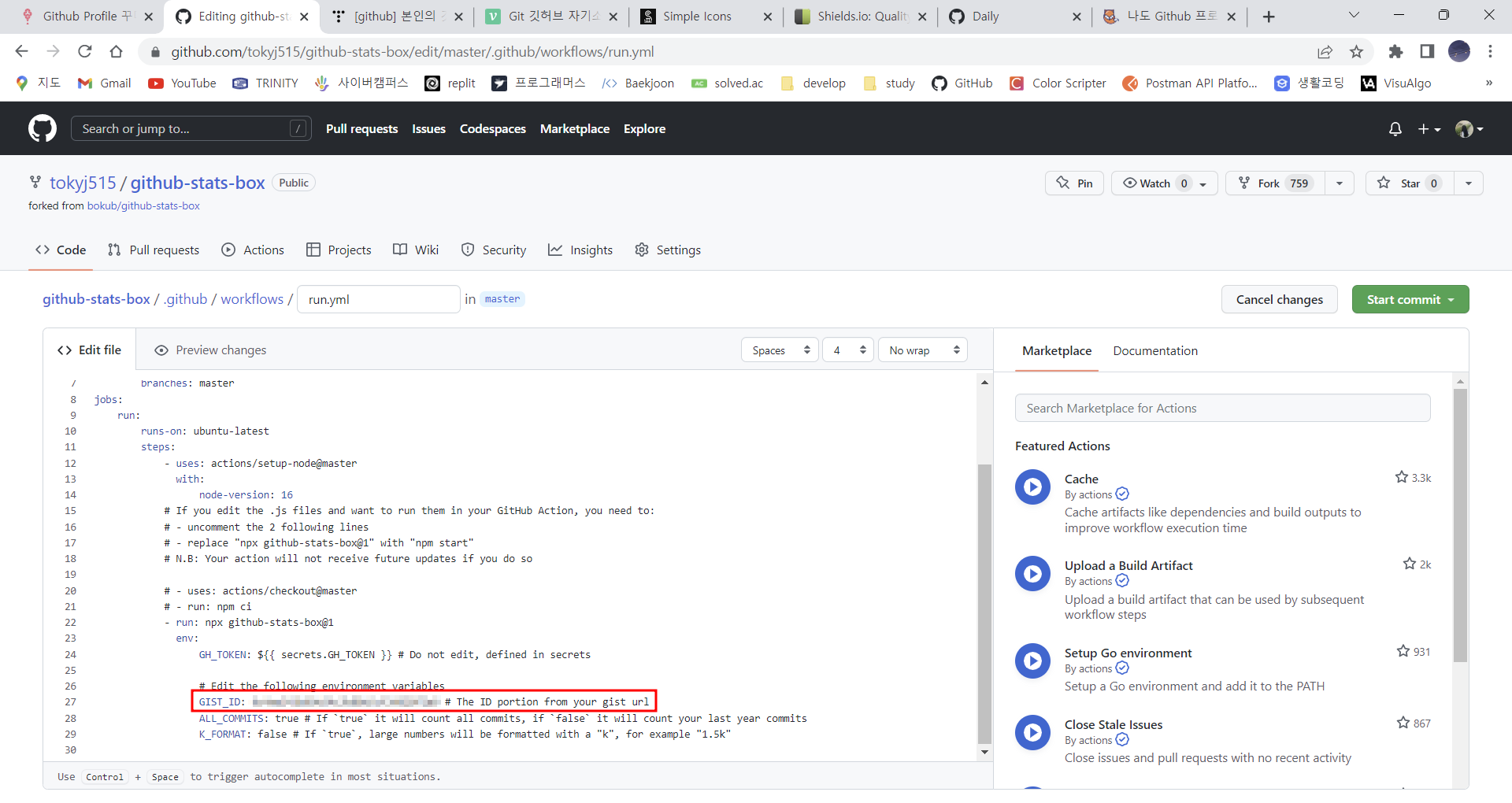Show more bookmarks with the chevron

[1488, 83]
